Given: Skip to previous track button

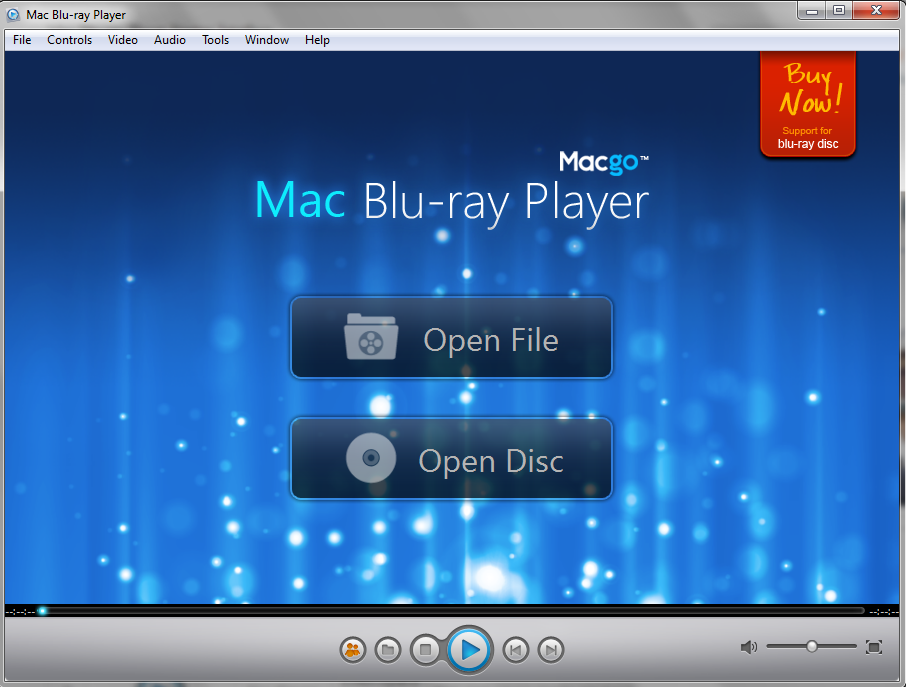Looking at the screenshot, I should tap(515, 650).
